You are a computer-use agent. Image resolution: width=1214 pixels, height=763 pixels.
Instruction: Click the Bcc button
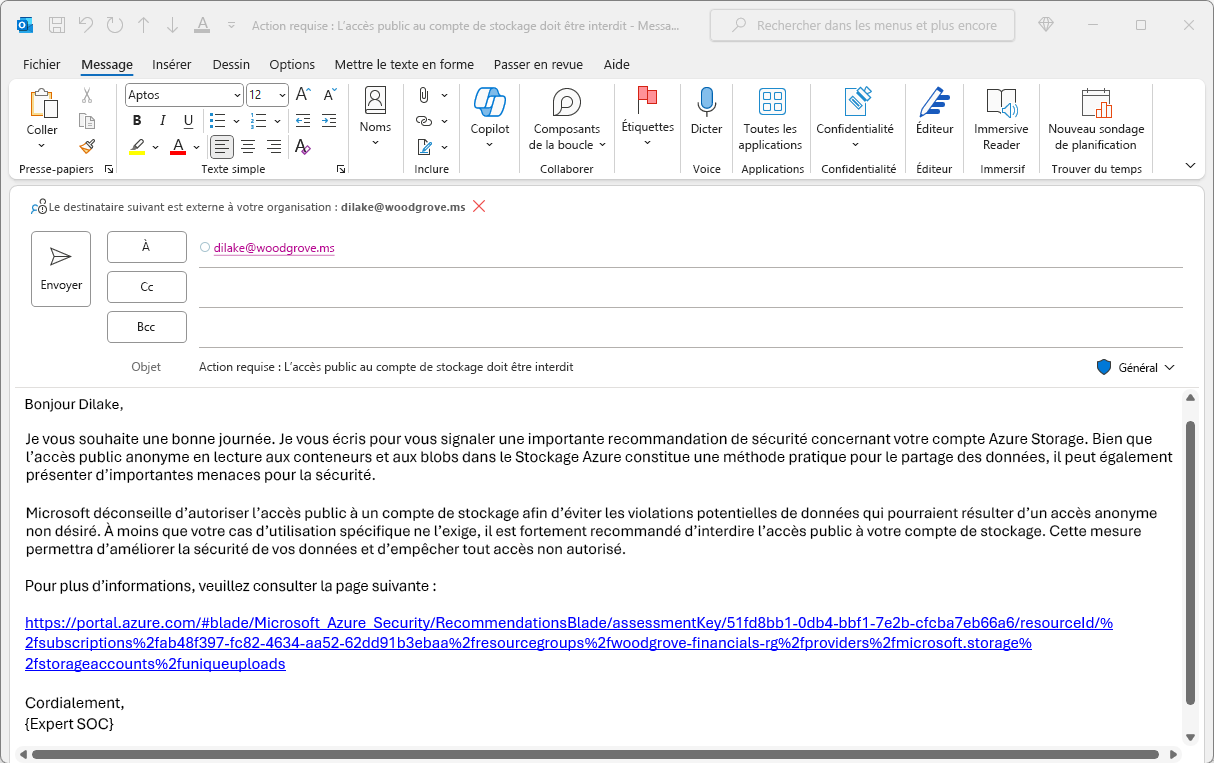[x=146, y=327]
